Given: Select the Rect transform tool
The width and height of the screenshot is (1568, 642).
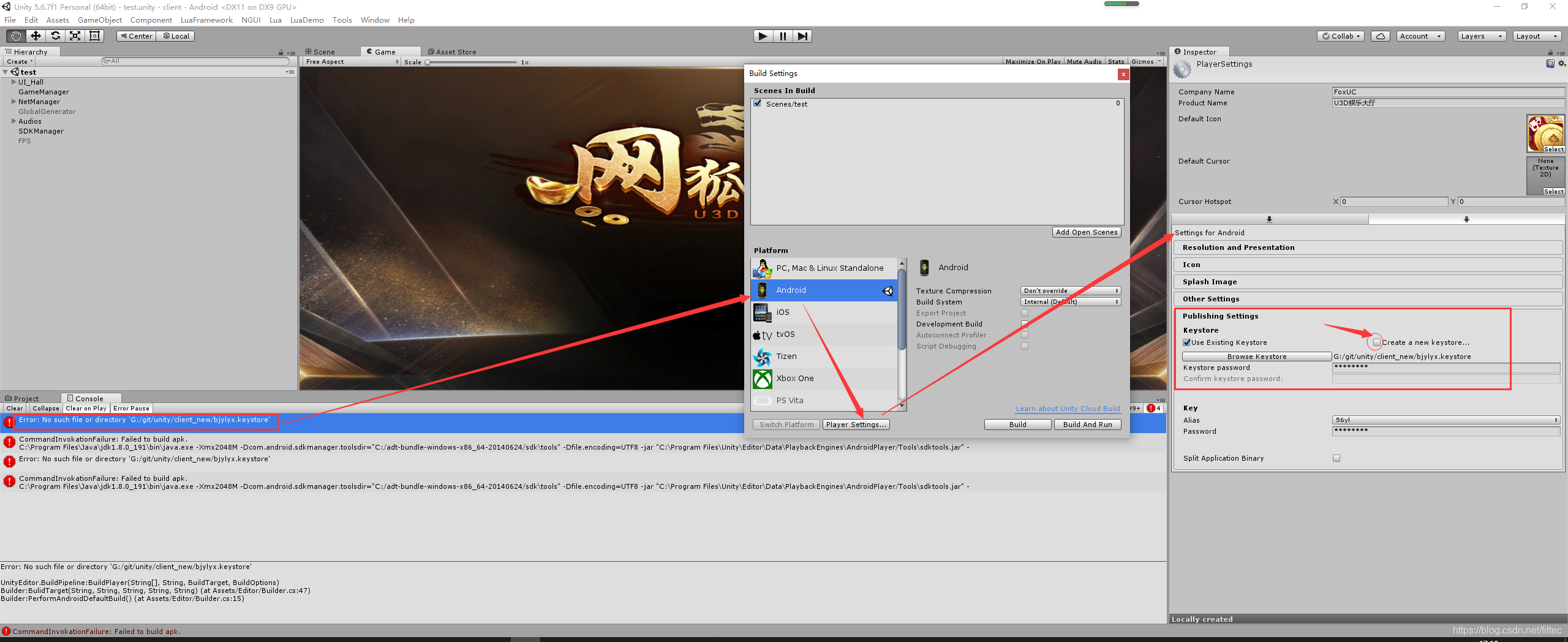Looking at the screenshot, I should [x=94, y=36].
